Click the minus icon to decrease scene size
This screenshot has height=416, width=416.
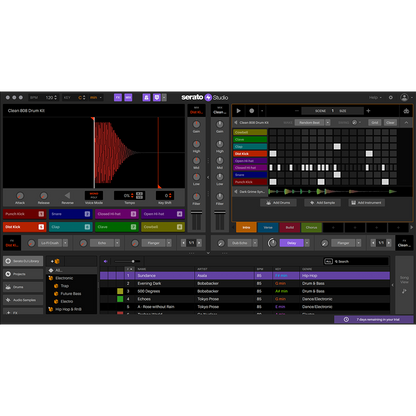[297, 111]
